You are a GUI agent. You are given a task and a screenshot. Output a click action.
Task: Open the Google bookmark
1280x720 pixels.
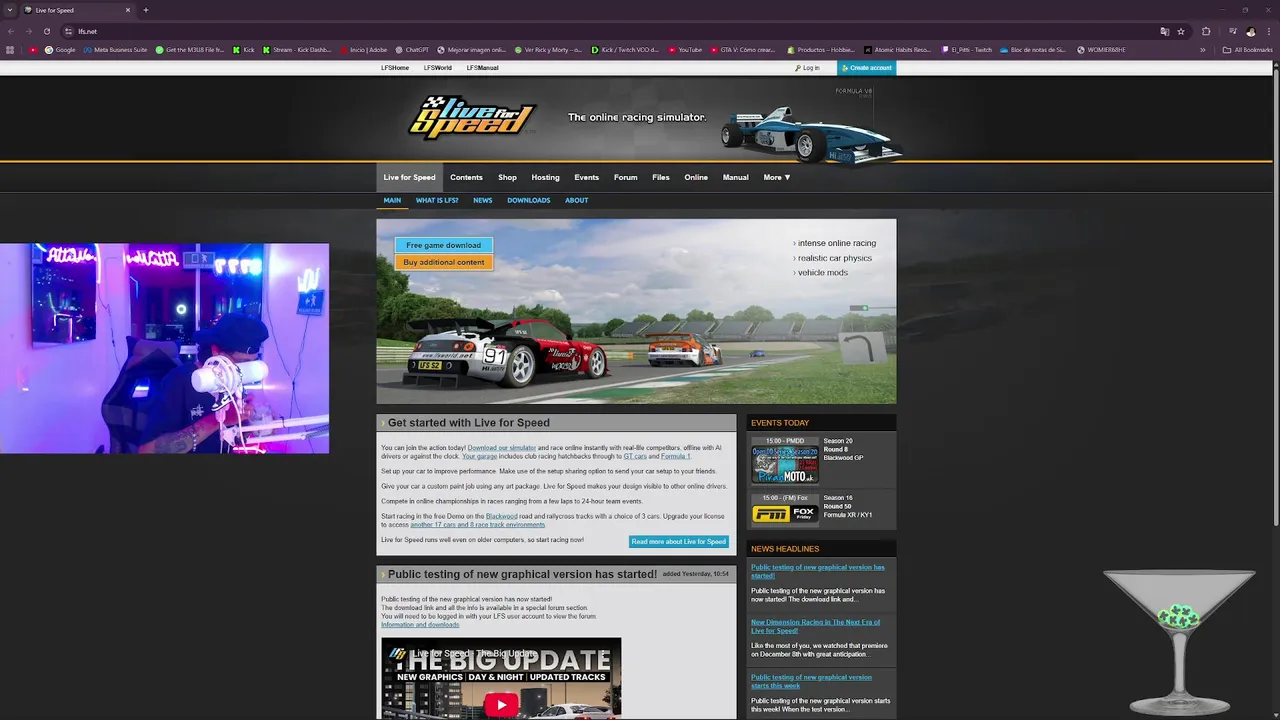coord(60,49)
